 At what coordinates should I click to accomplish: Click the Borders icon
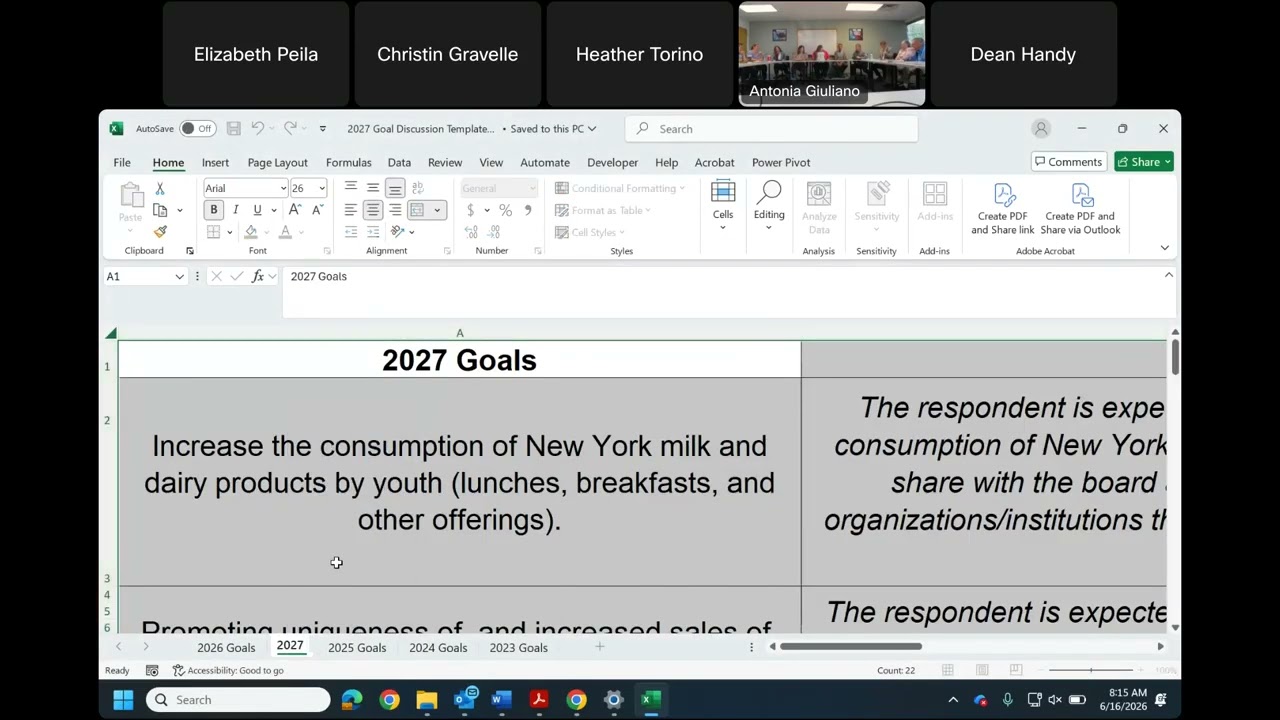click(x=214, y=232)
